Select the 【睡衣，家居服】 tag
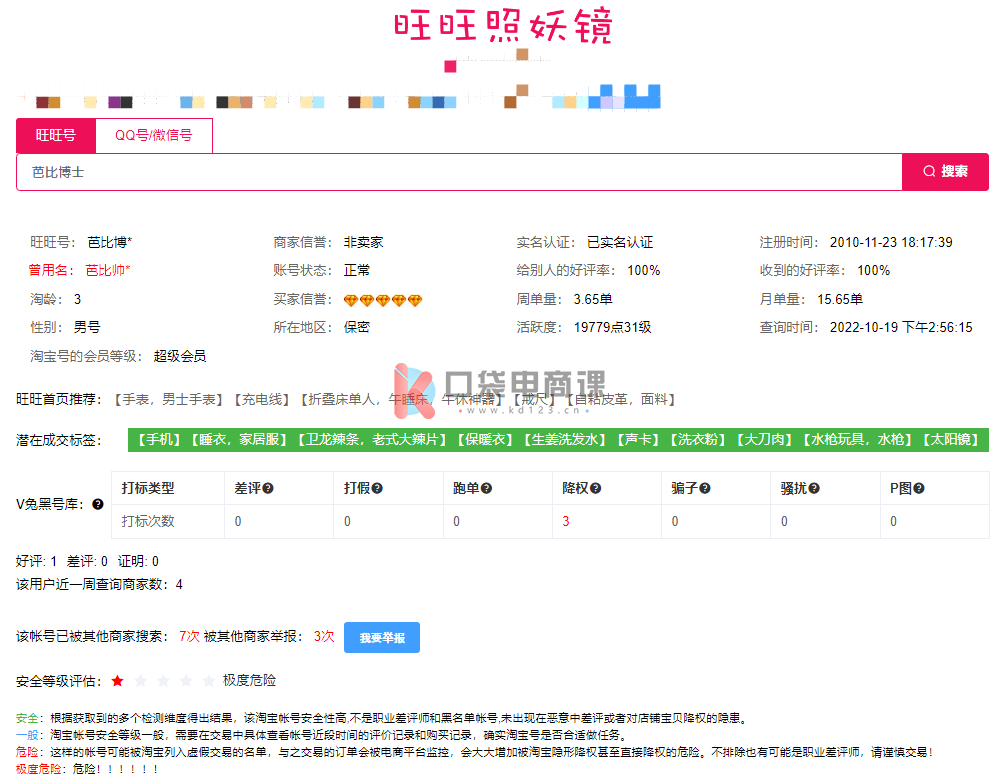 tap(239, 439)
